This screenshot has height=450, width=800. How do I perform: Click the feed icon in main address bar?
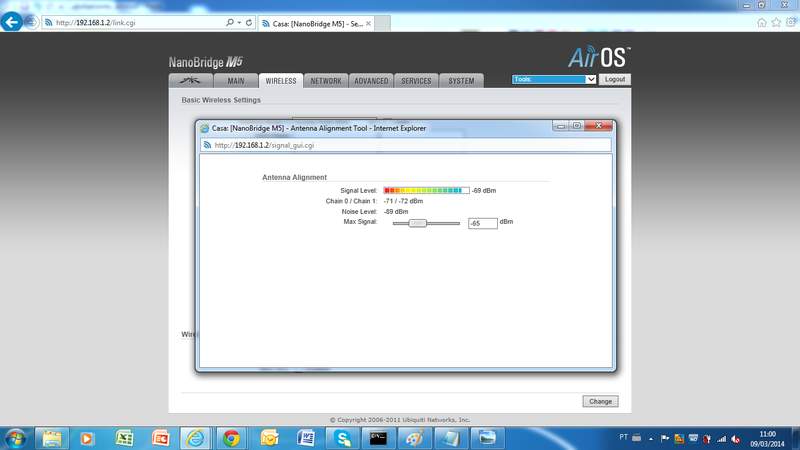coord(48,22)
